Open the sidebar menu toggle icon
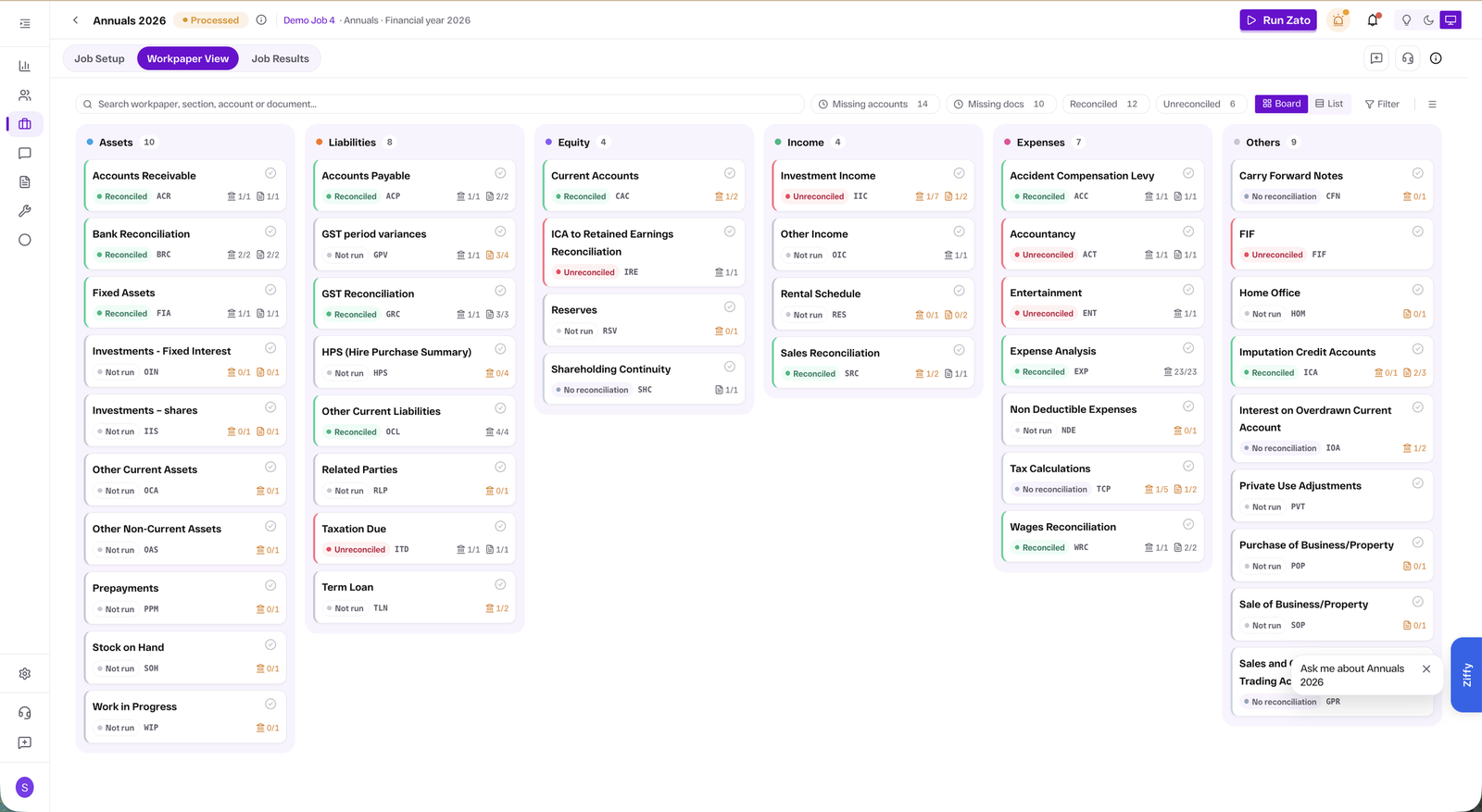1482x812 pixels. coord(25,24)
